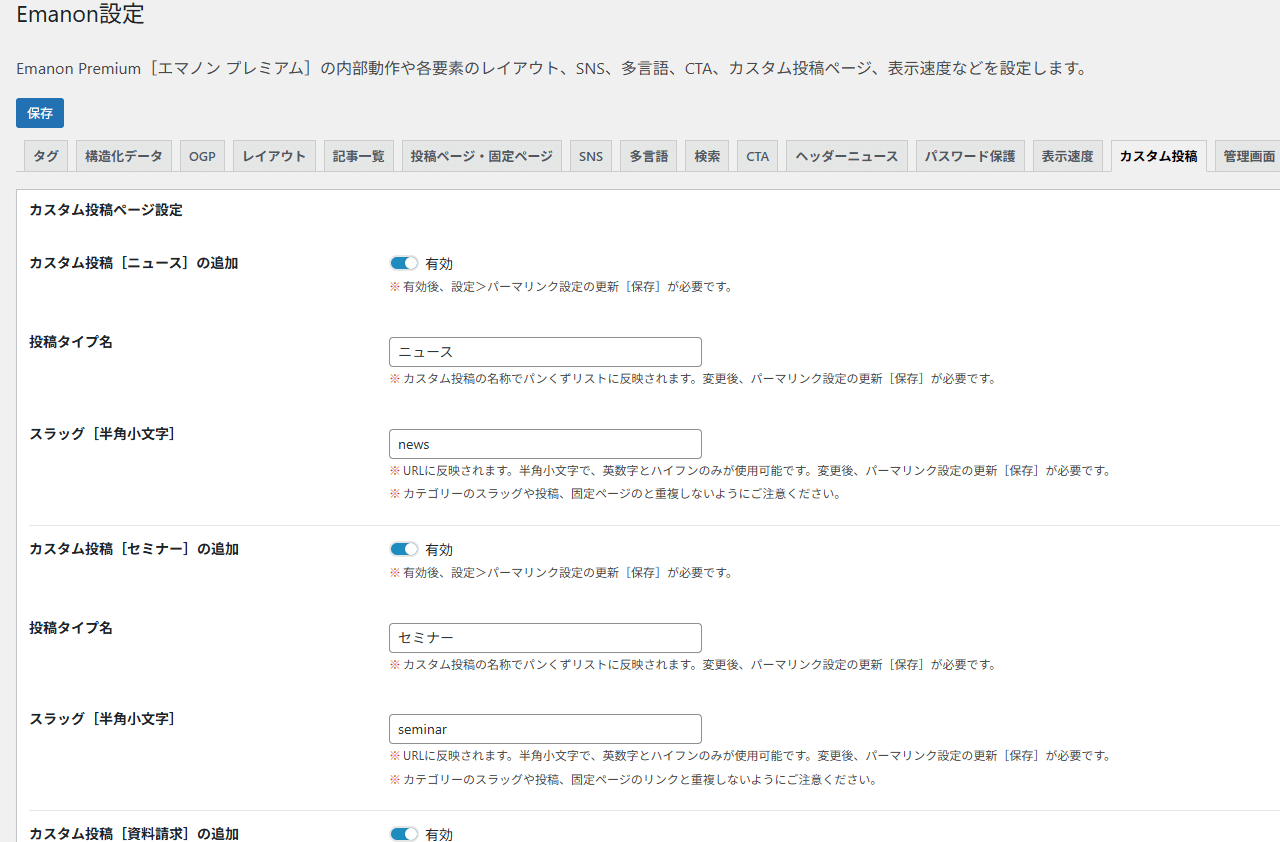Toggle off カスタム投稿［資料請求］の追加
The height and width of the screenshot is (842, 1280).
coord(404,833)
